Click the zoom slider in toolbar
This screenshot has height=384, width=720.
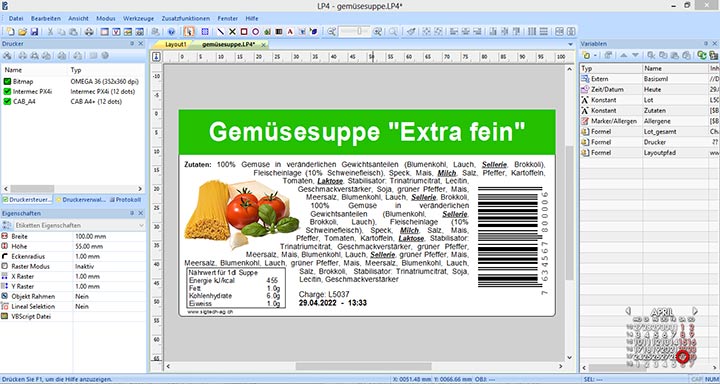[354, 32]
